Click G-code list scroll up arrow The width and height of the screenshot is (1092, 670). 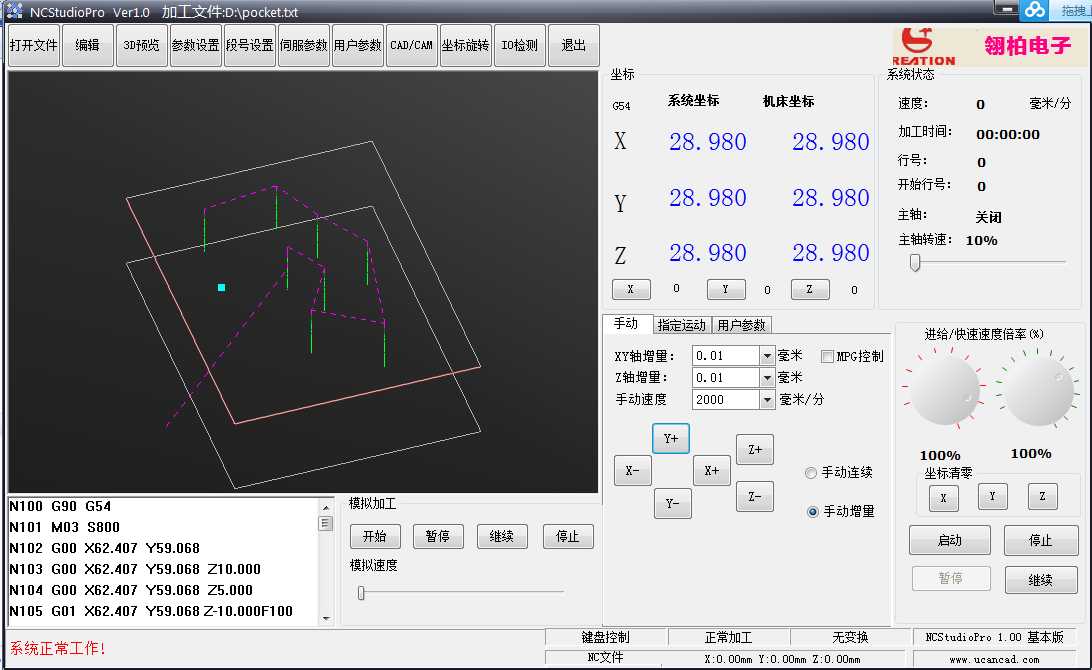coord(325,507)
